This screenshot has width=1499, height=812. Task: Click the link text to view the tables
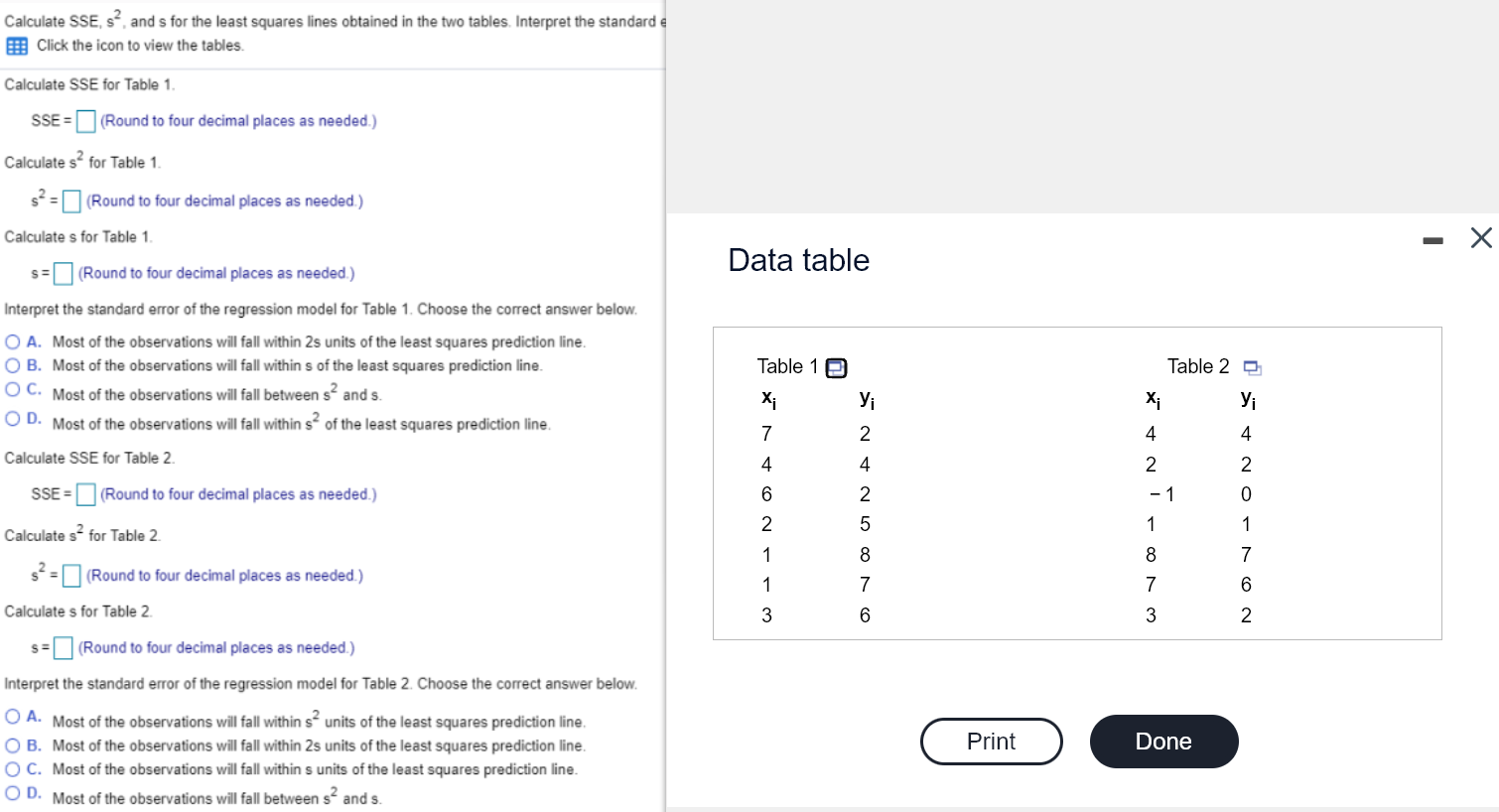pos(140,46)
